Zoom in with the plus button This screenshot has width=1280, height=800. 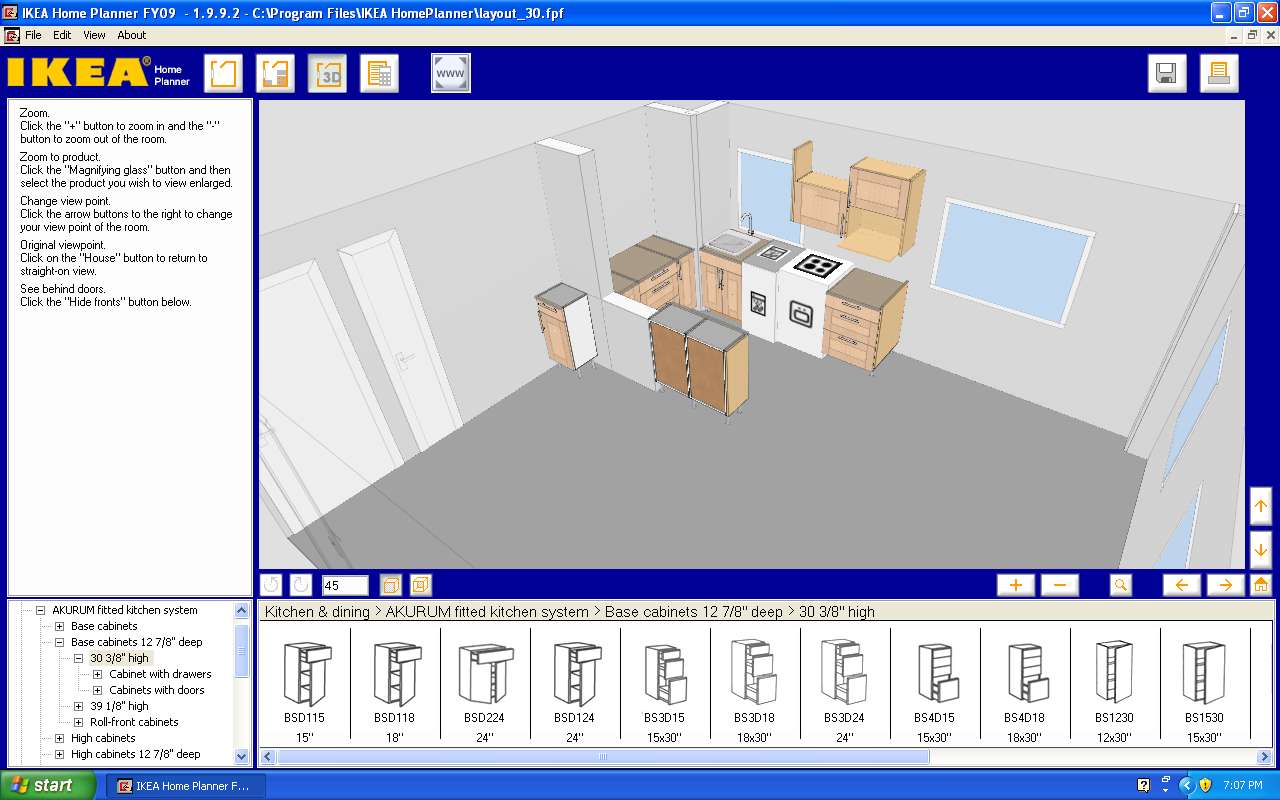pos(1015,584)
